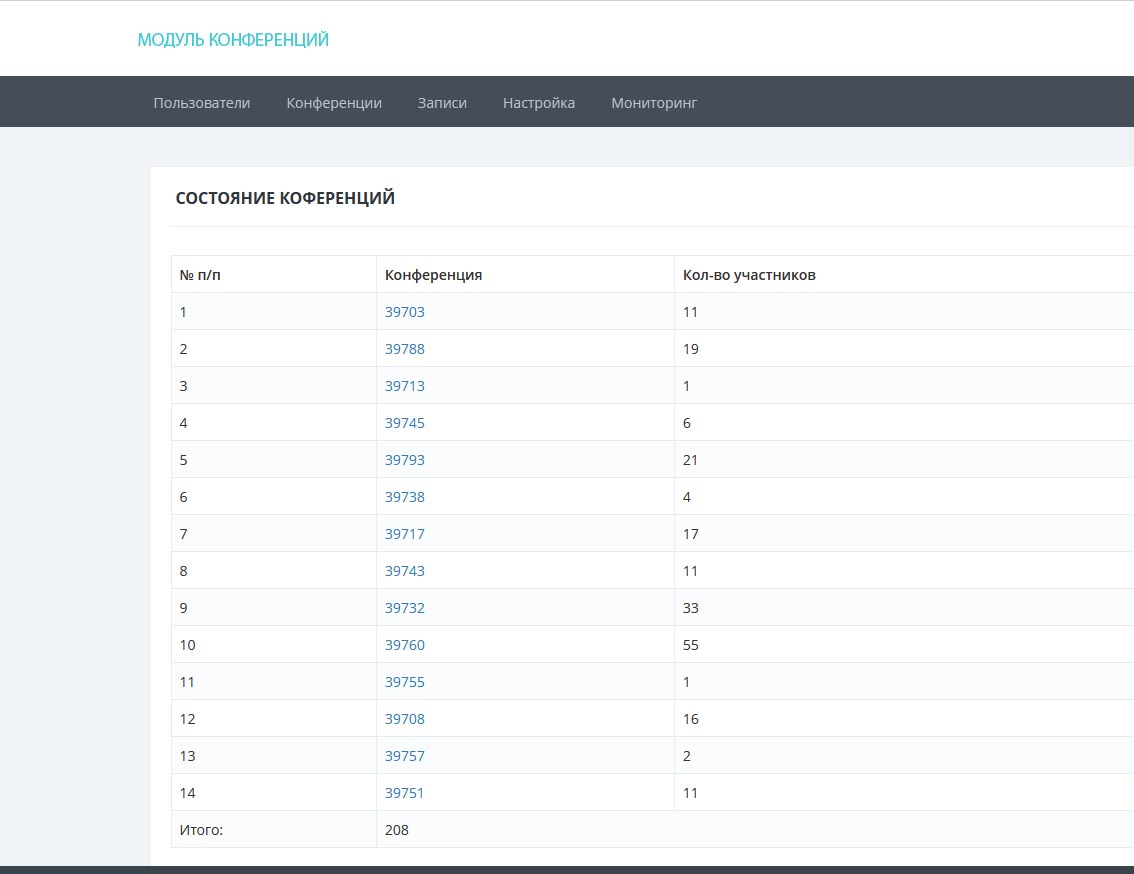
Task: Open conference 39751
Action: (404, 793)
